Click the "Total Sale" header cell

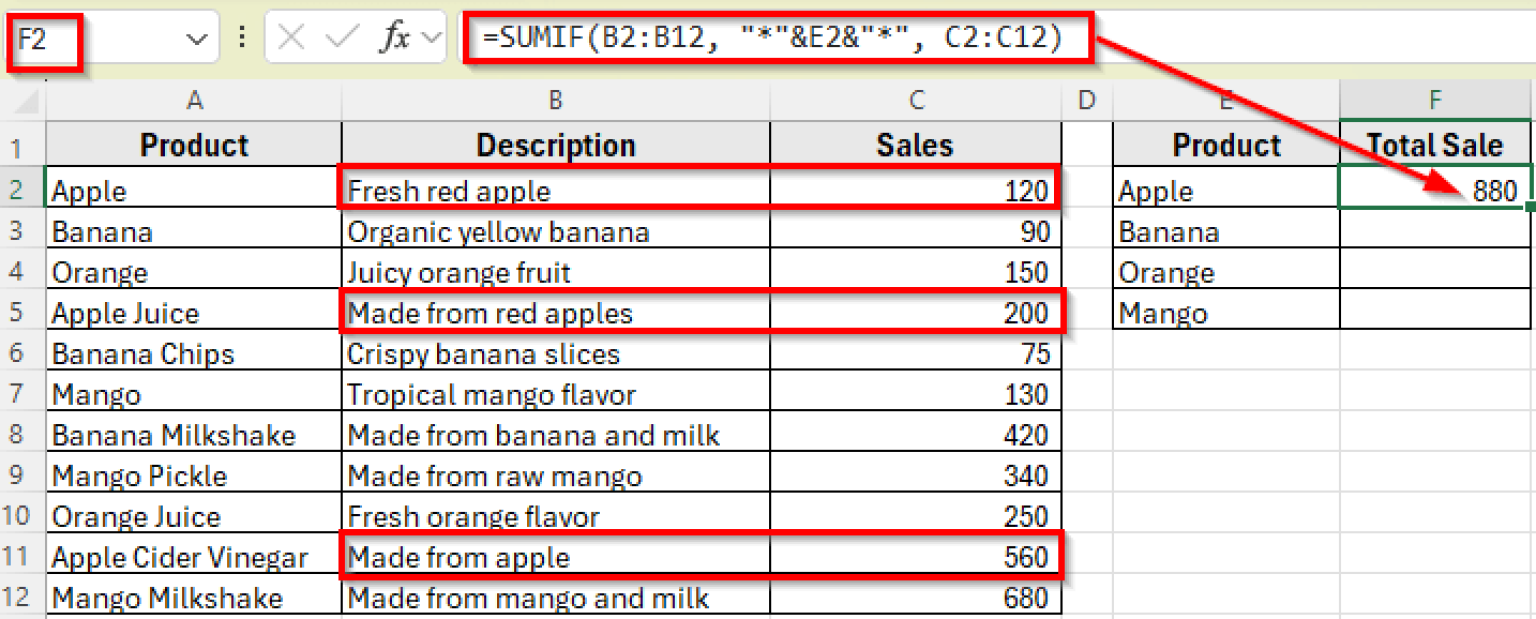click(1435, 145)
